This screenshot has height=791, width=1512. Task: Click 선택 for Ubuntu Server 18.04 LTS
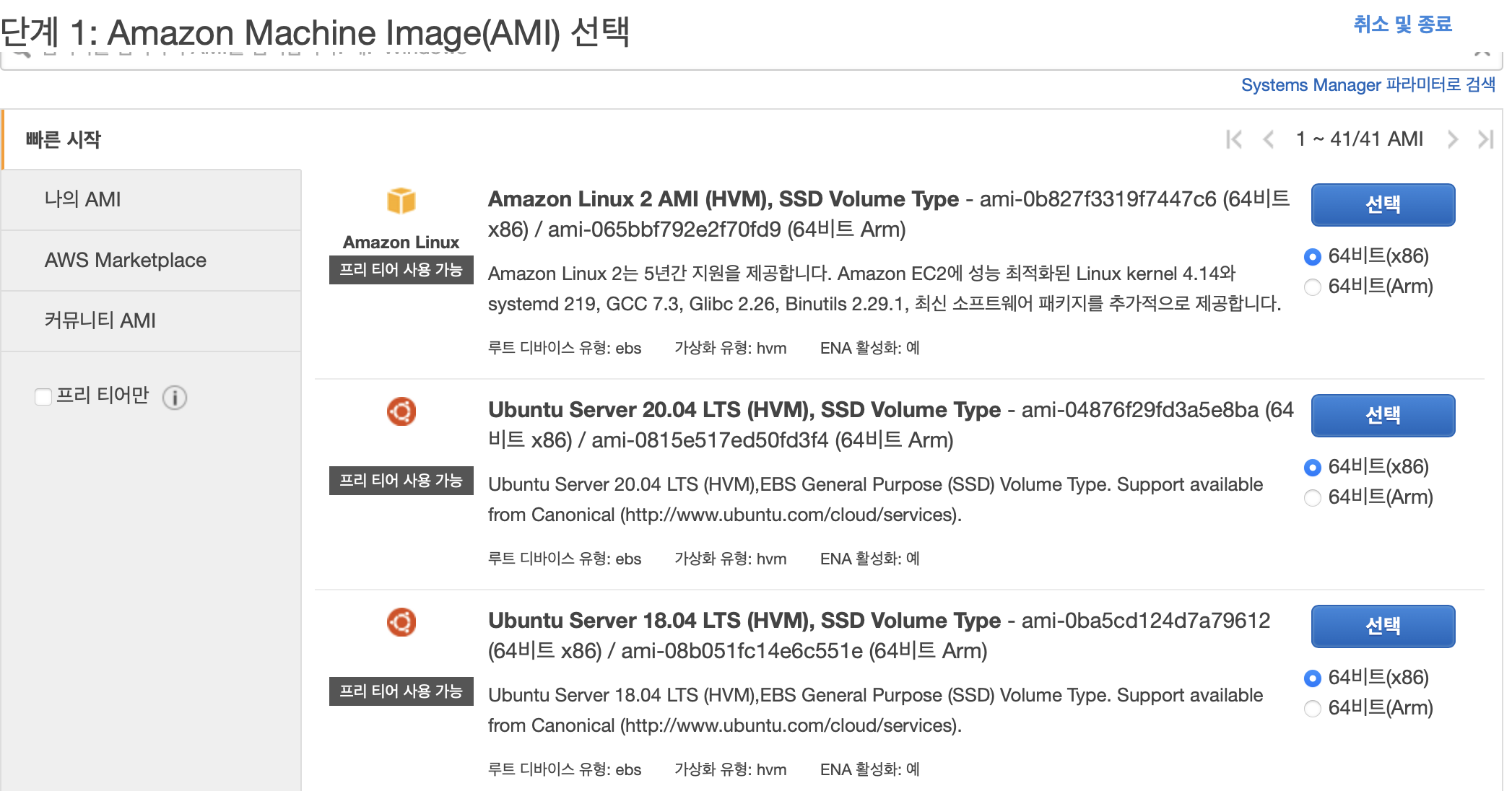1383,626
